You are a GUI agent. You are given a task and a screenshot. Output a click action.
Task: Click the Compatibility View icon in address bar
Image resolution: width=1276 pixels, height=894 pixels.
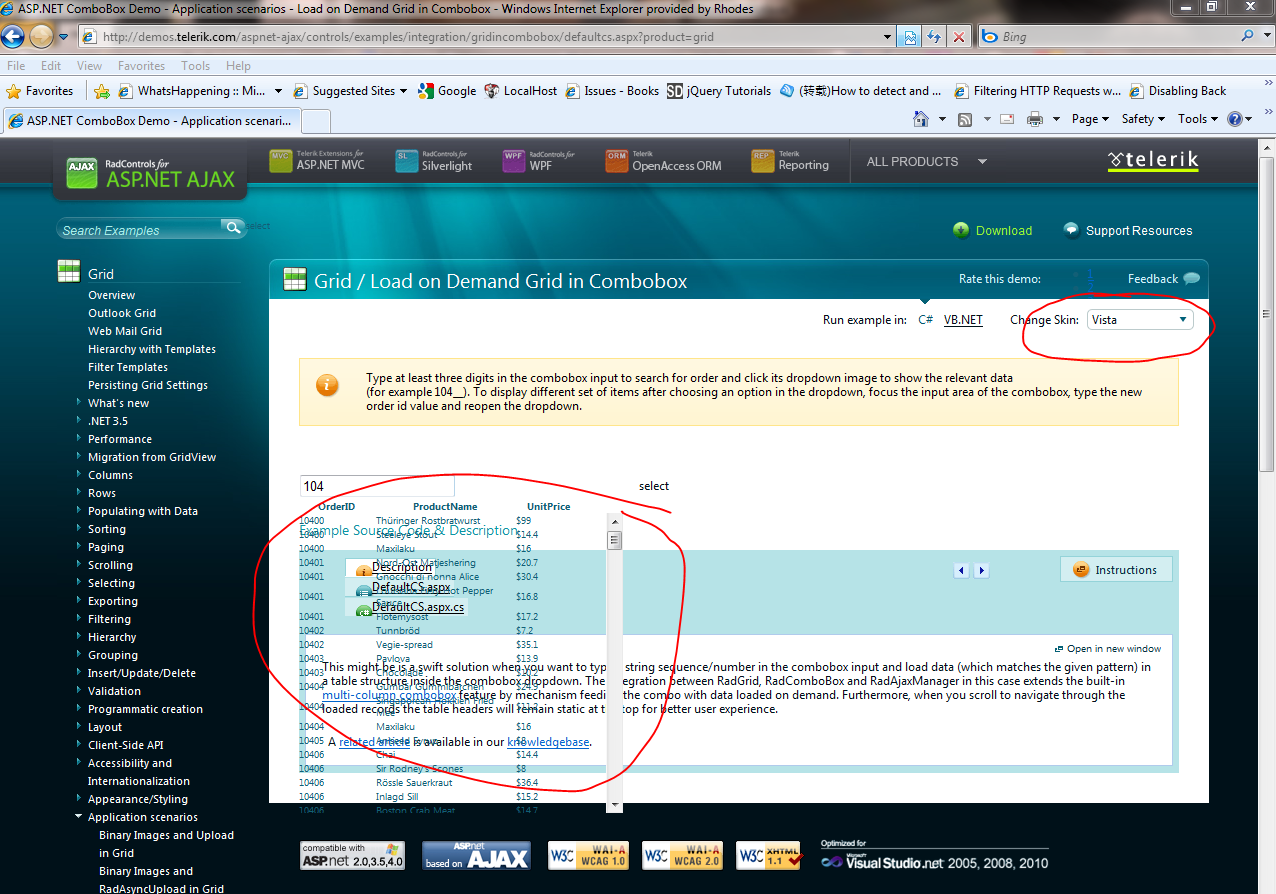tap(910, 37)
